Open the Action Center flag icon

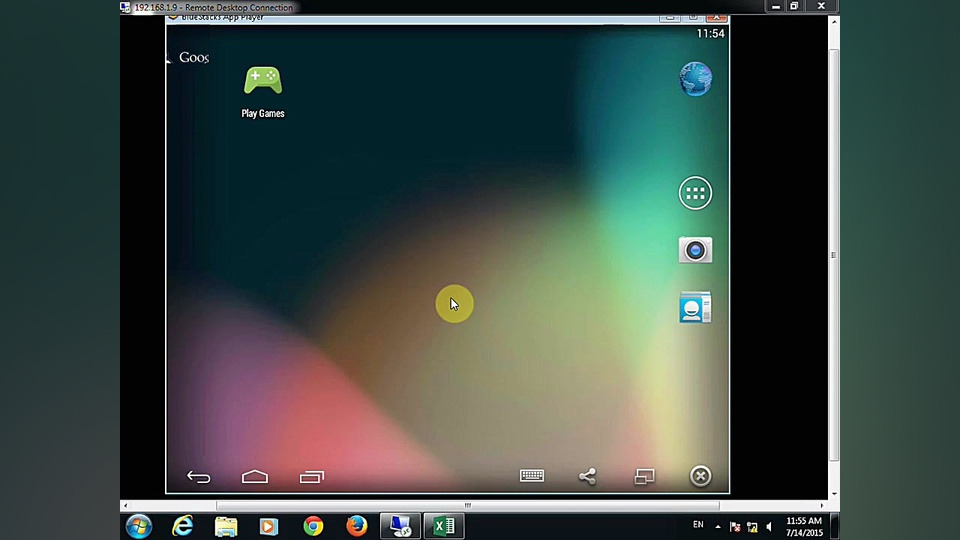(x=735, y=527)
